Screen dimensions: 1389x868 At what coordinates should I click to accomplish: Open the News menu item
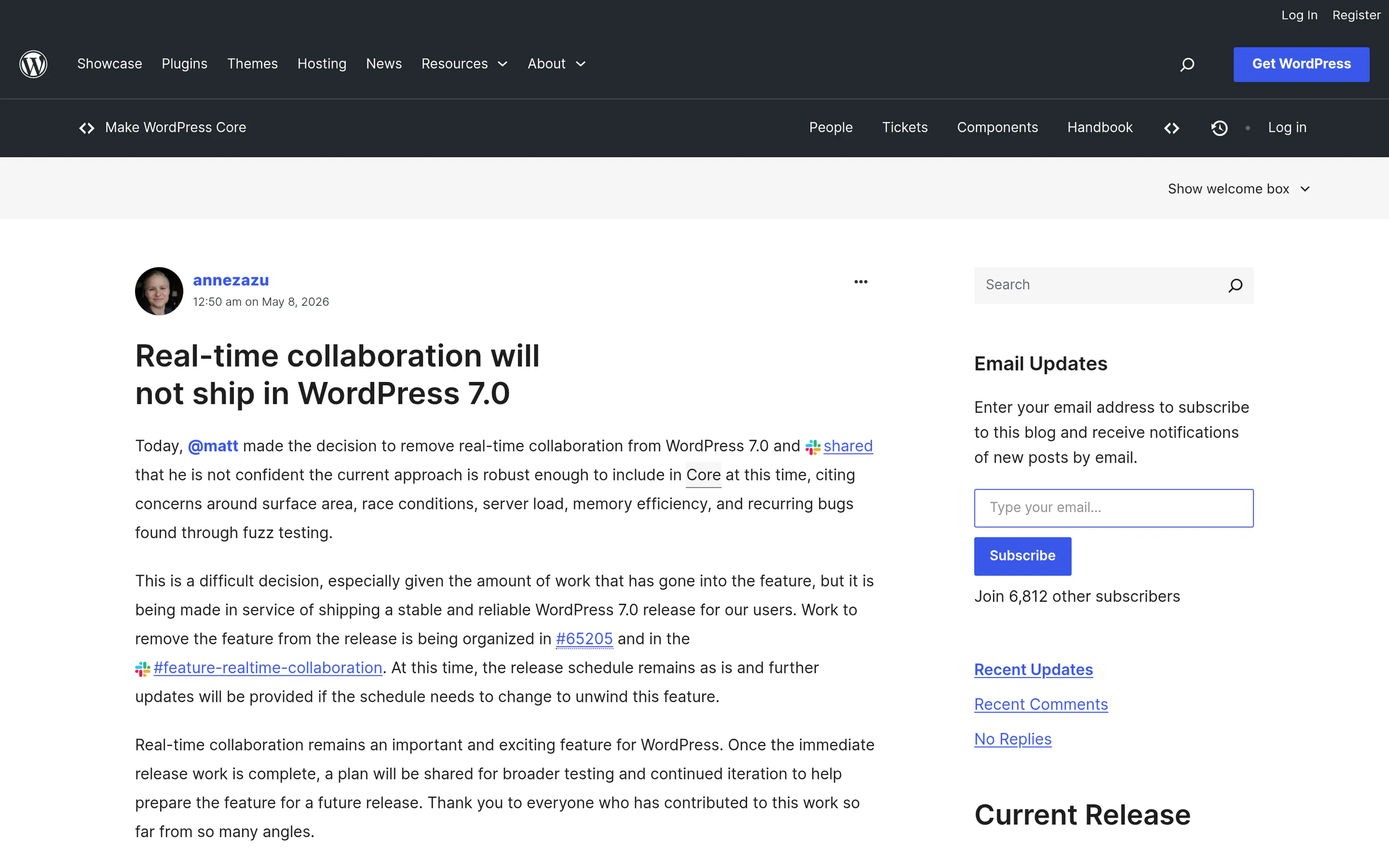tap(384, 63)
